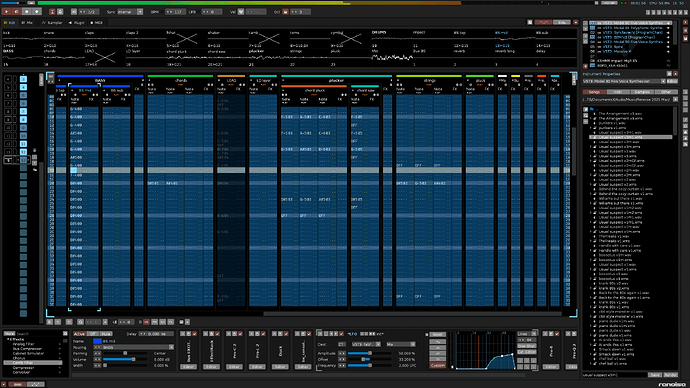Open the Plugin tab
Screen dimensions: 690x388
click(77, 22)
